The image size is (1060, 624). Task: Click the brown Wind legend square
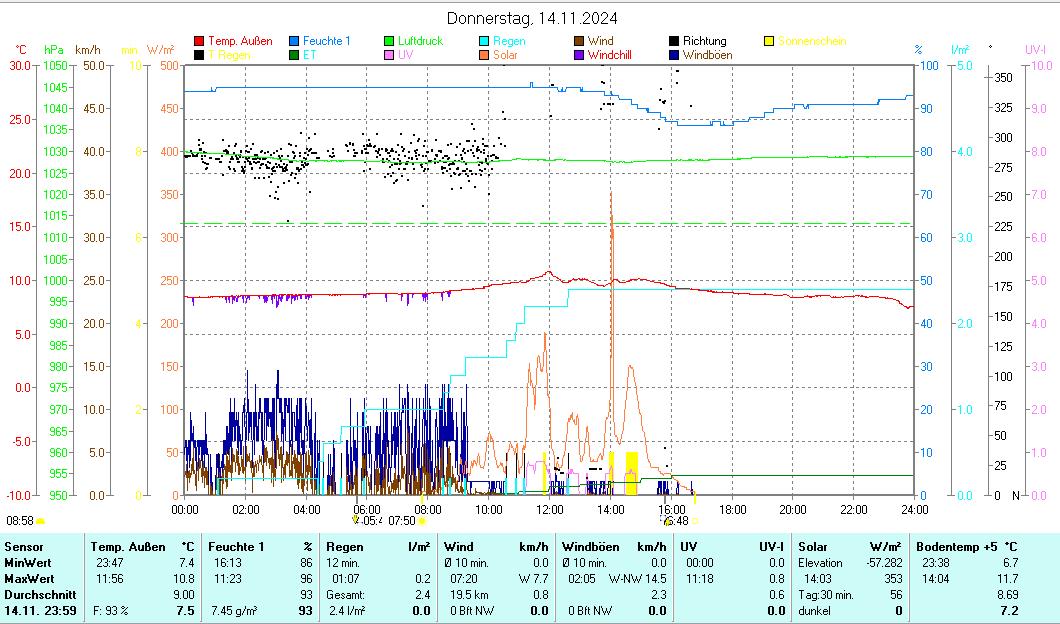click(x=579, y=42)
